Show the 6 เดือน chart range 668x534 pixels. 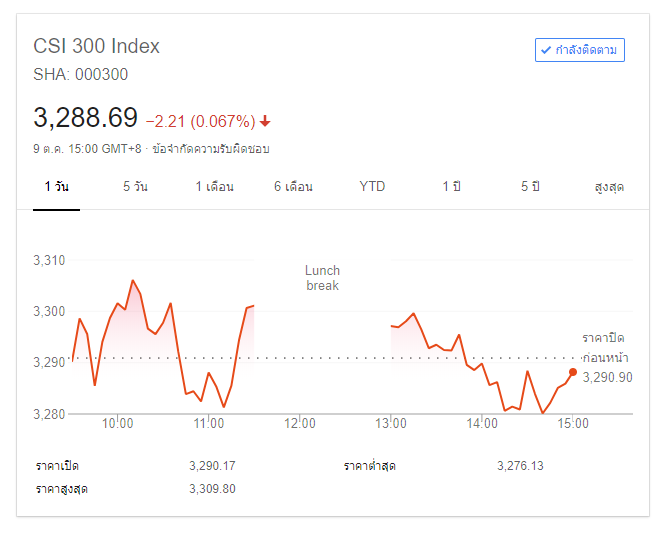pos(293,187)
